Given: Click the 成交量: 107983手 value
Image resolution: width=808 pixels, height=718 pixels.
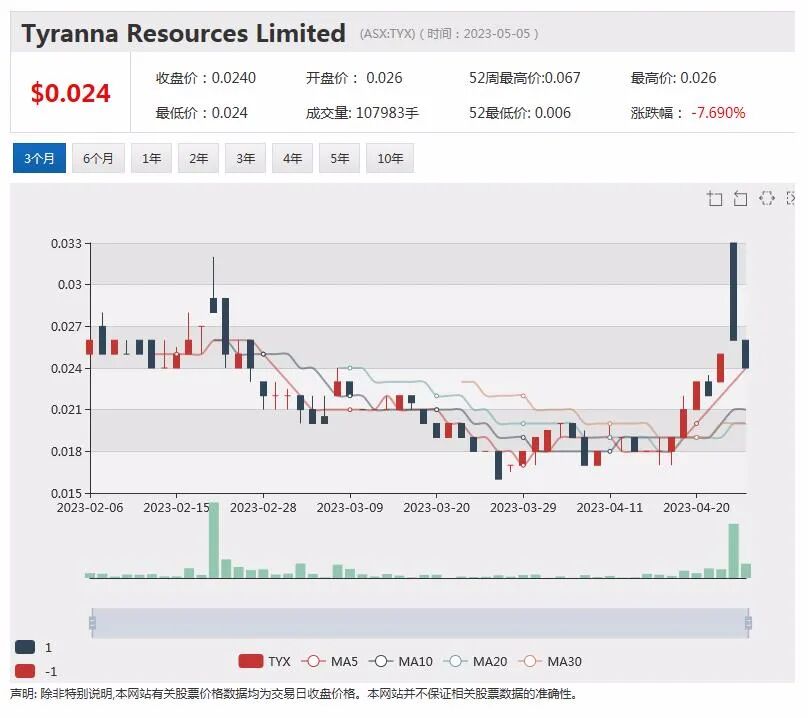Looking at the screenshot, I should [362, 113].
